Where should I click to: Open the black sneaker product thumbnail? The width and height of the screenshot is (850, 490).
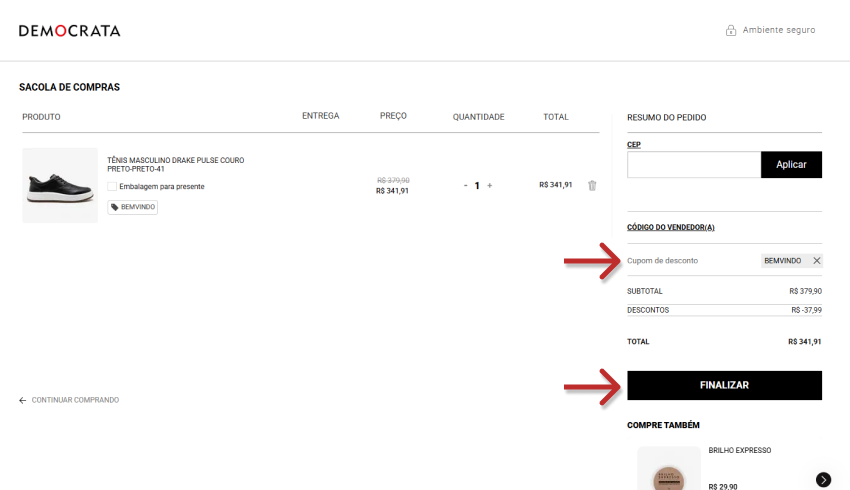click(60, 185)
